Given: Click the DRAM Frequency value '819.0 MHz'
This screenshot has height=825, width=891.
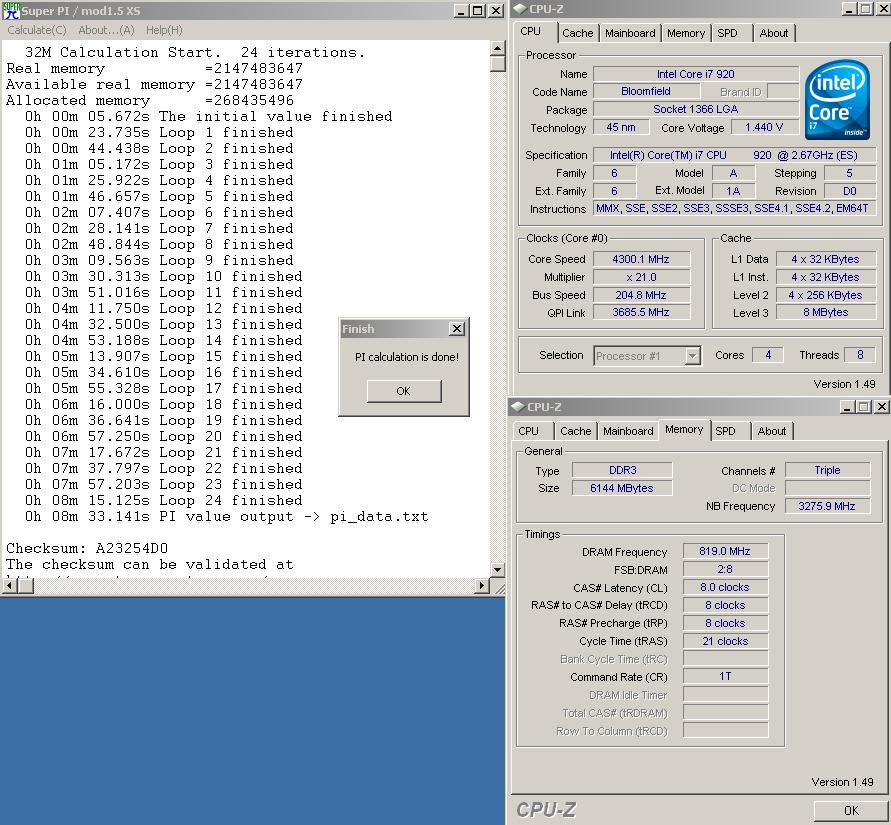Looking at the screenshot, I should [x=725, y=551].
